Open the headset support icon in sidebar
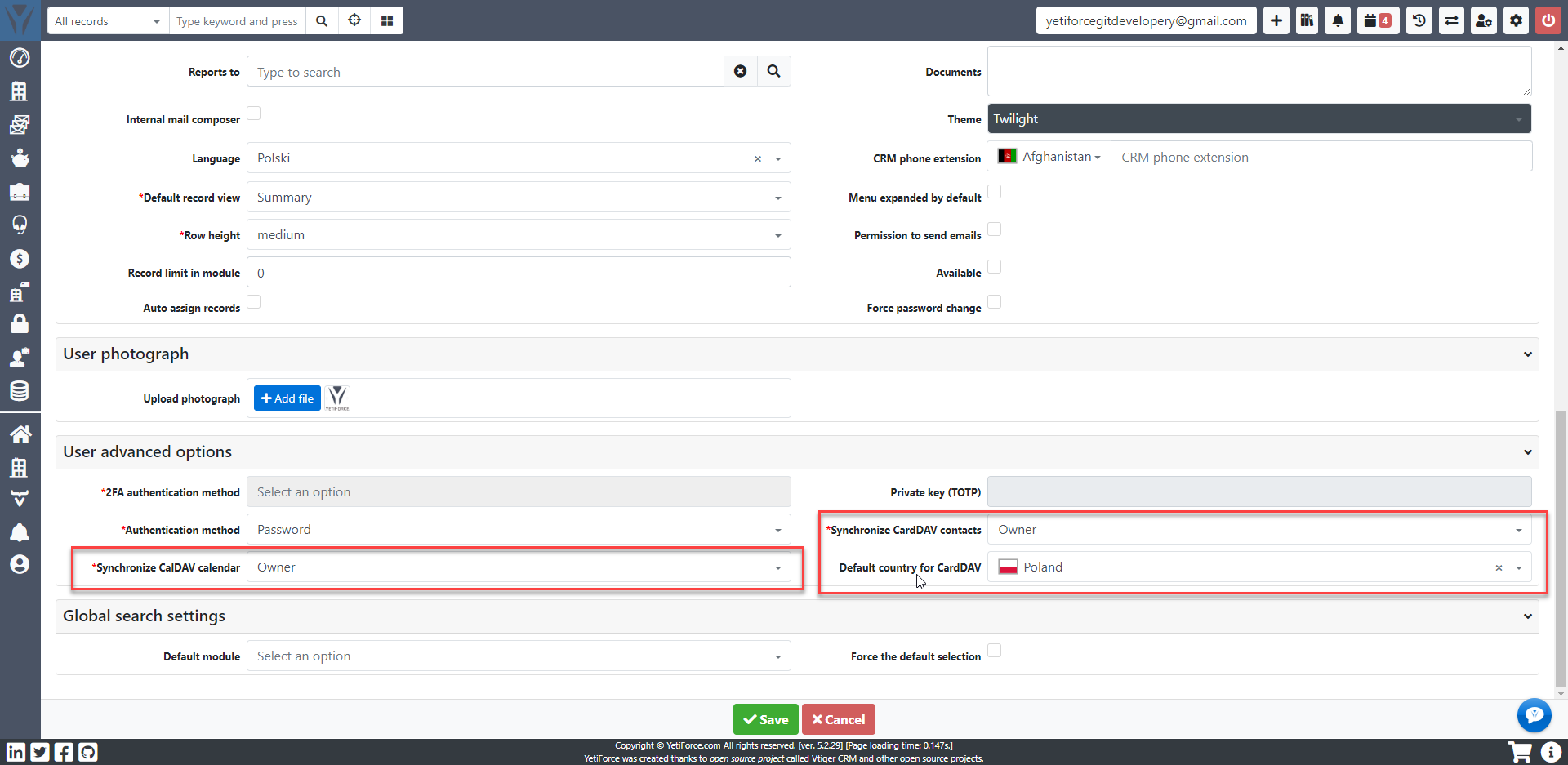 pos(20,225)
